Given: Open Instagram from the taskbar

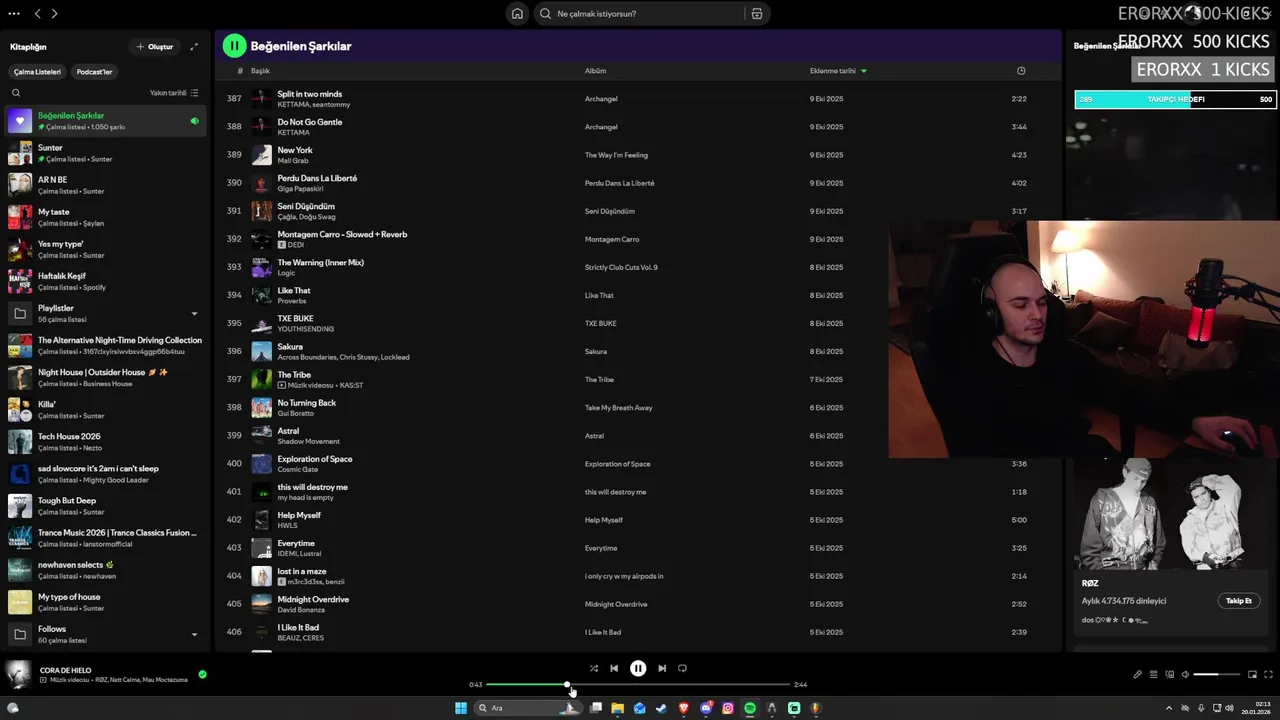Looking at the screenshot, I should click(x=727, y=708).
